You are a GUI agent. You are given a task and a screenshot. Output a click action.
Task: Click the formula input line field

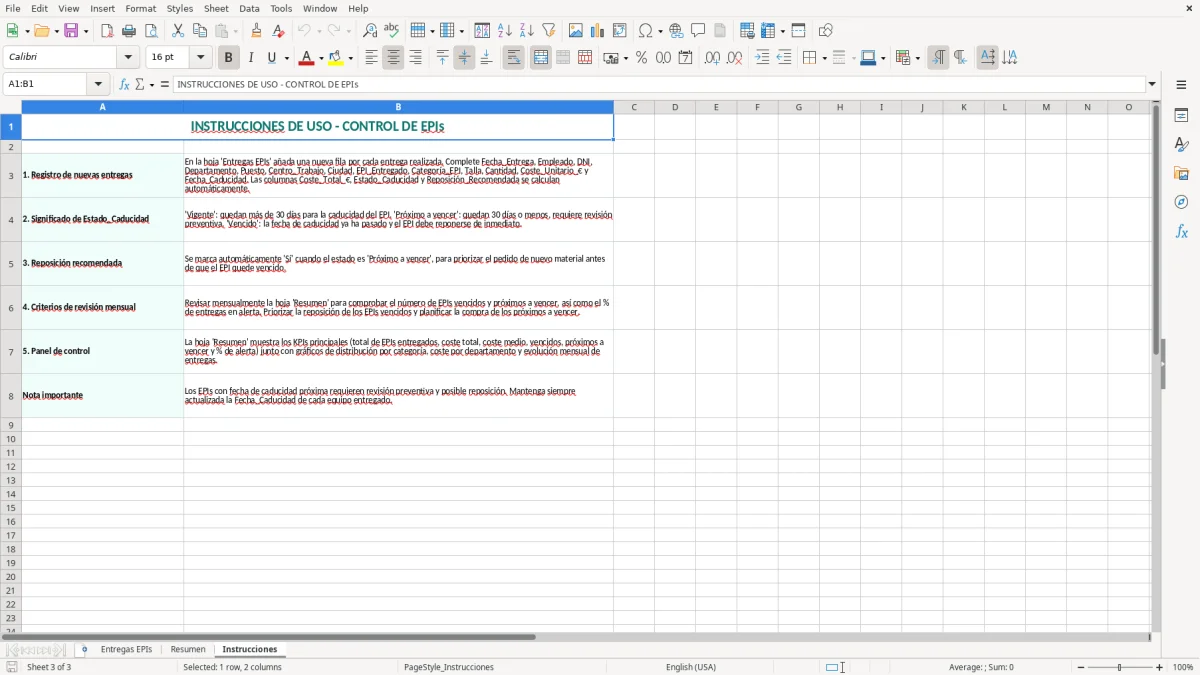(x=660, y=85)
